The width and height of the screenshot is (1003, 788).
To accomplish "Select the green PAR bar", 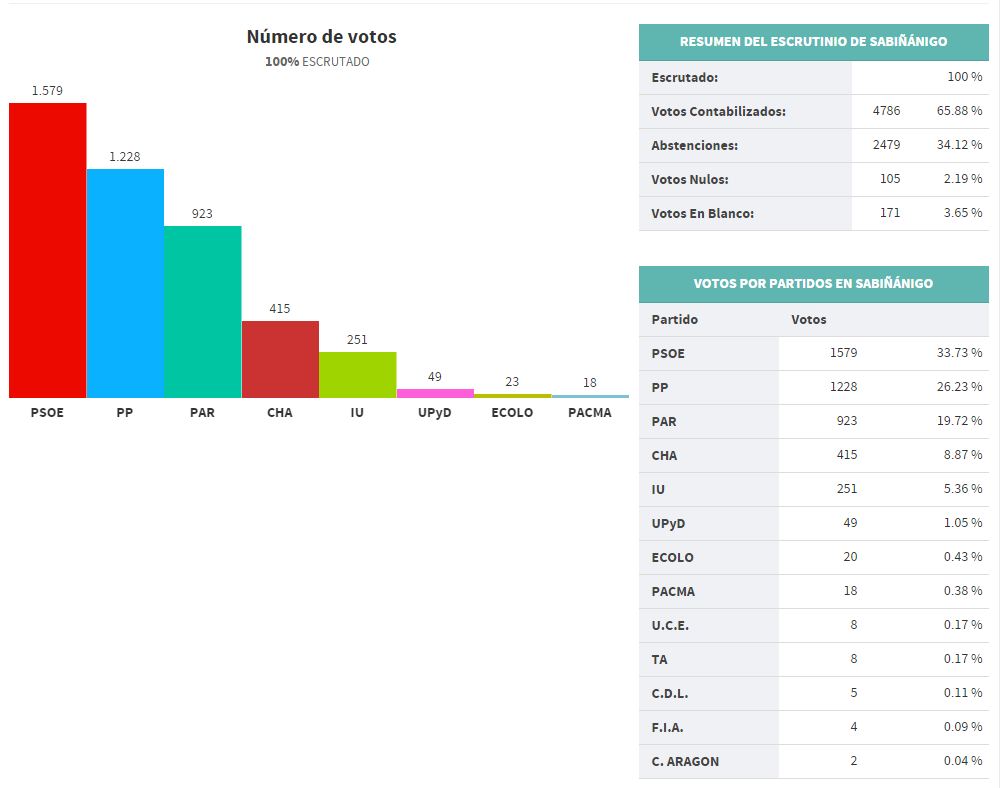I will (202, 312).
